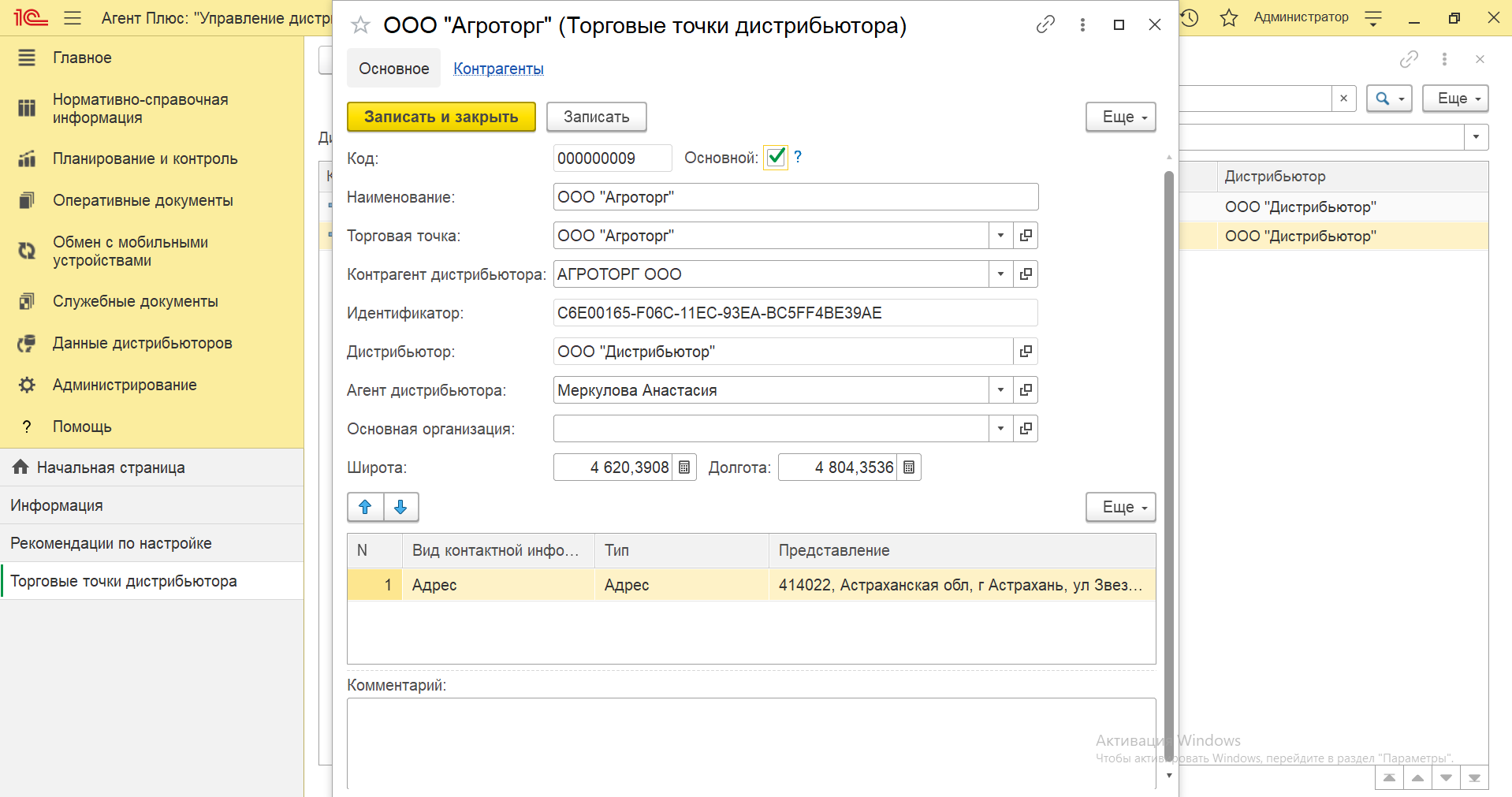This screenshot has height=797, width=1512.
Task: Open the Помощь section
Action: 151,426
